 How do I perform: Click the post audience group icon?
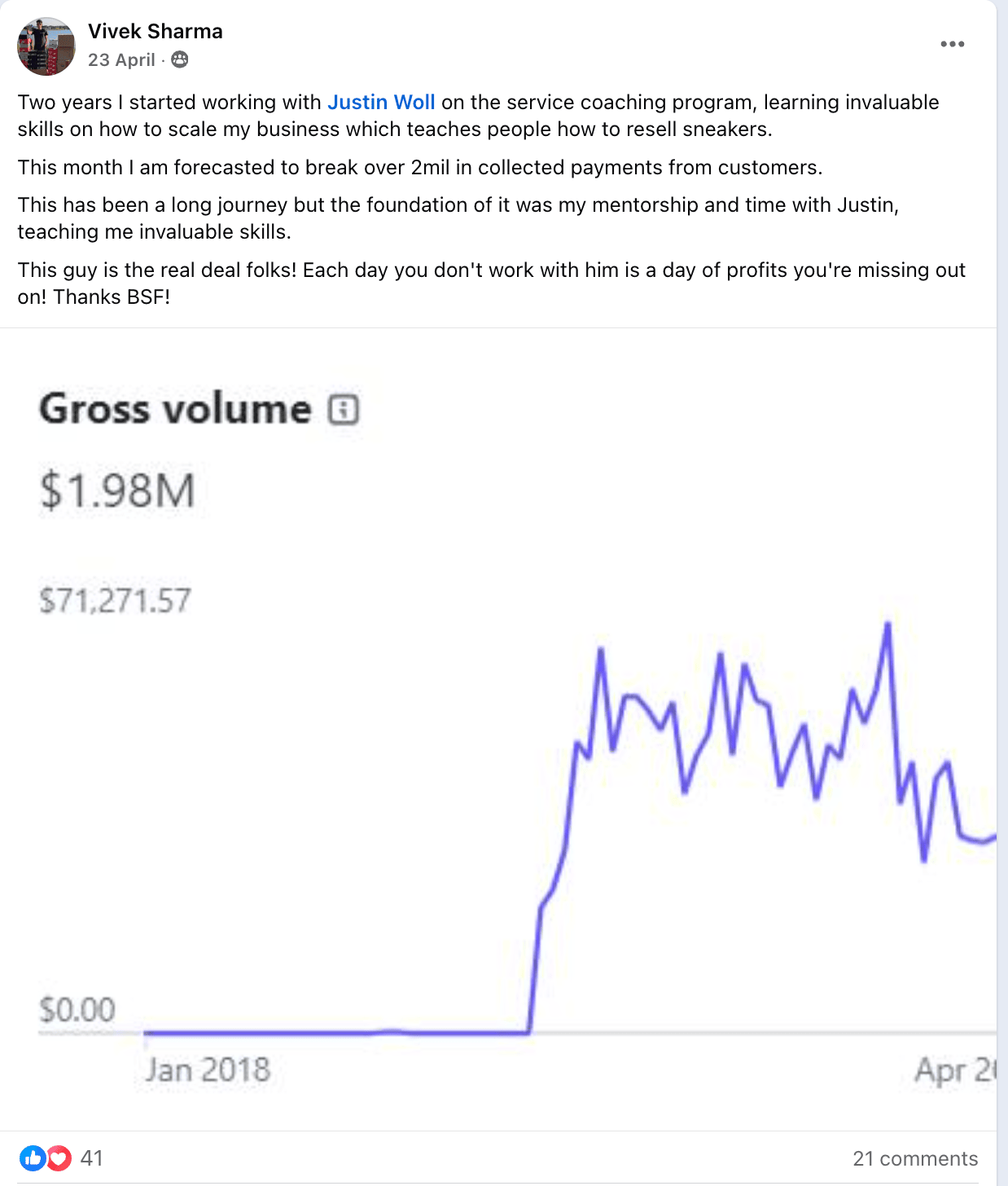[x=180, y=59]
